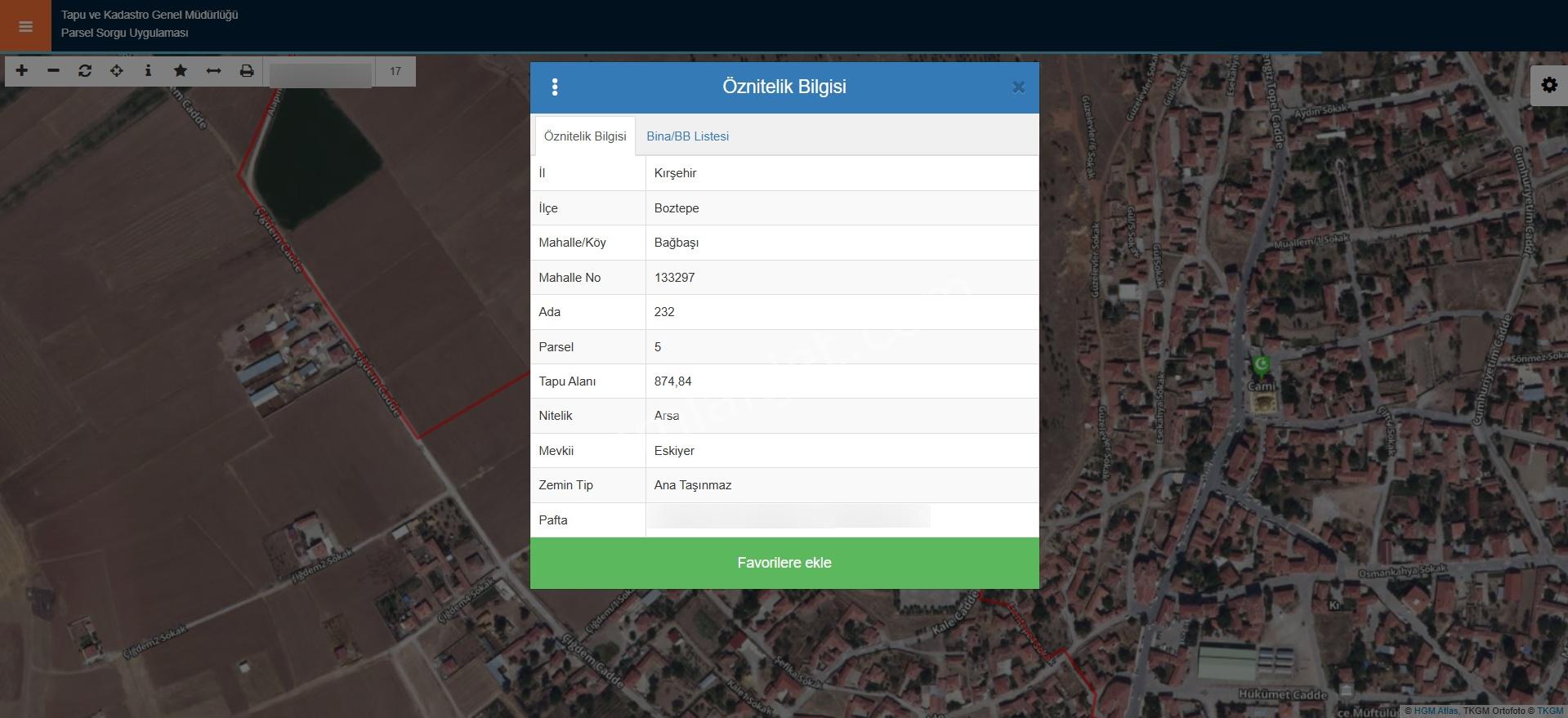The height and width of the screenshot is (718, 1568).
Task: Click the Nitelik row label
Action: 556,416
